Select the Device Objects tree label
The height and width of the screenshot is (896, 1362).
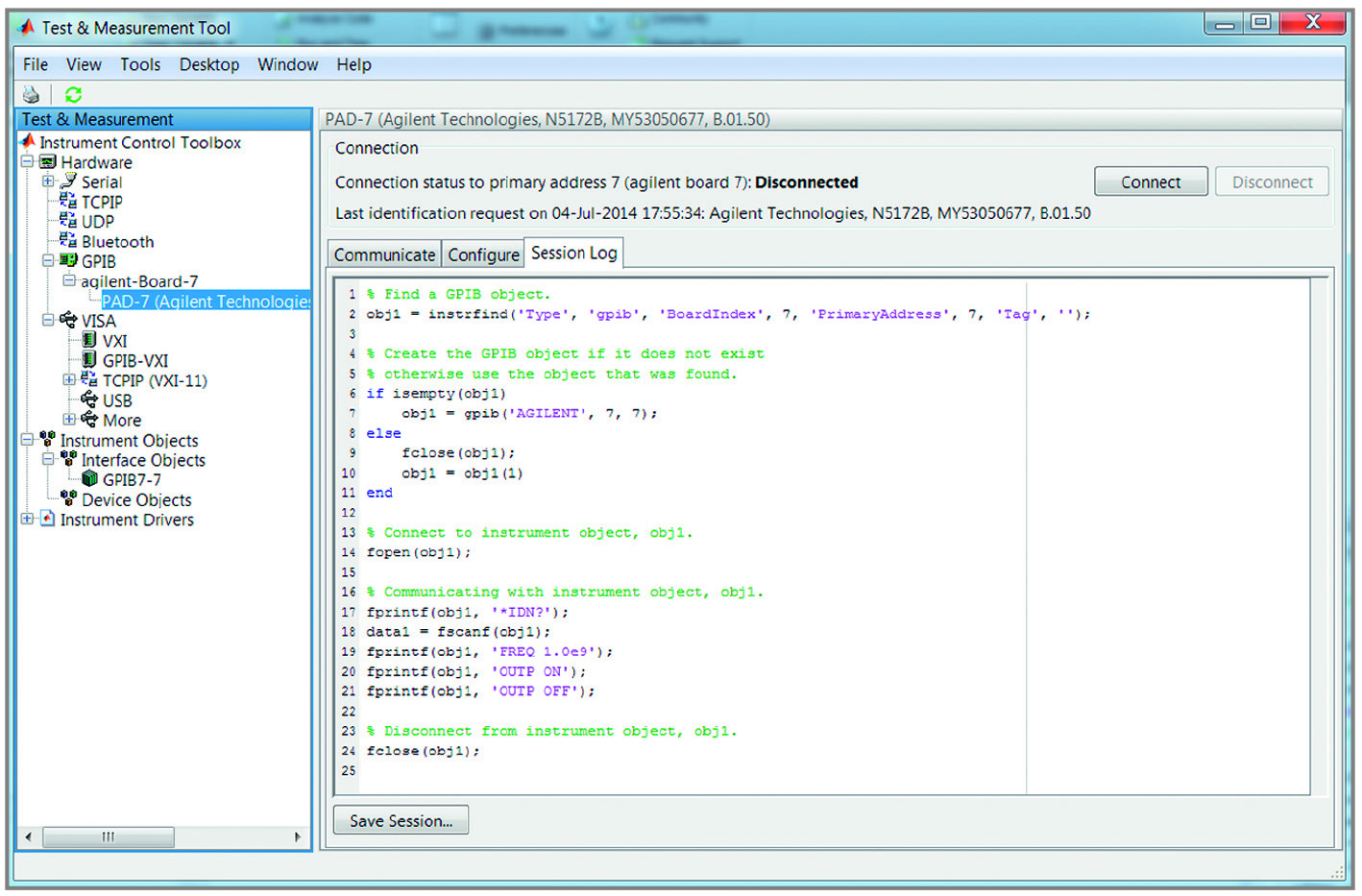(136, 499)
